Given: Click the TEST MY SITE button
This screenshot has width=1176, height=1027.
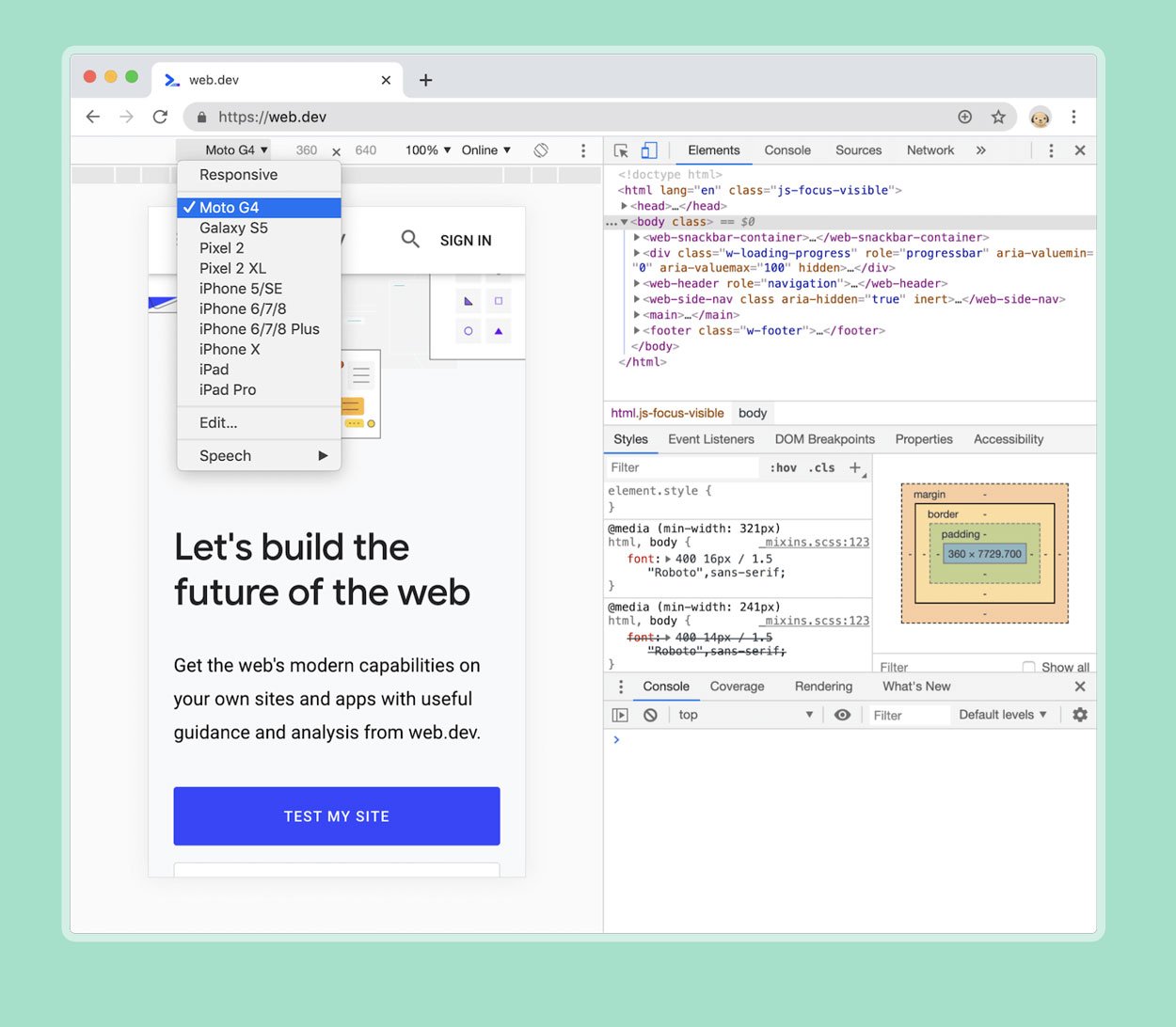Looking at the screenshot, I should pos(337,816).
